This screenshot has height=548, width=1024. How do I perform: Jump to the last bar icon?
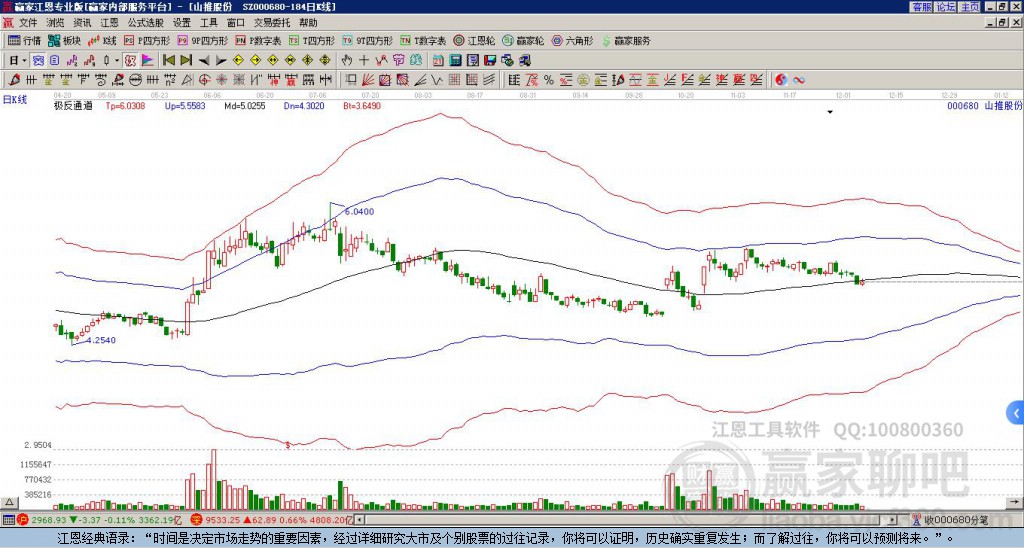point(186,61)
